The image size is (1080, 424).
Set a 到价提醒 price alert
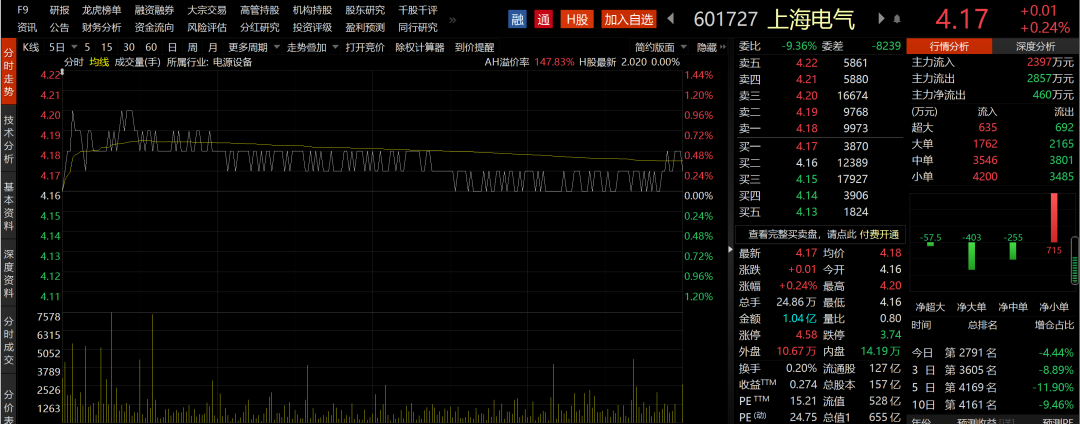474,47
